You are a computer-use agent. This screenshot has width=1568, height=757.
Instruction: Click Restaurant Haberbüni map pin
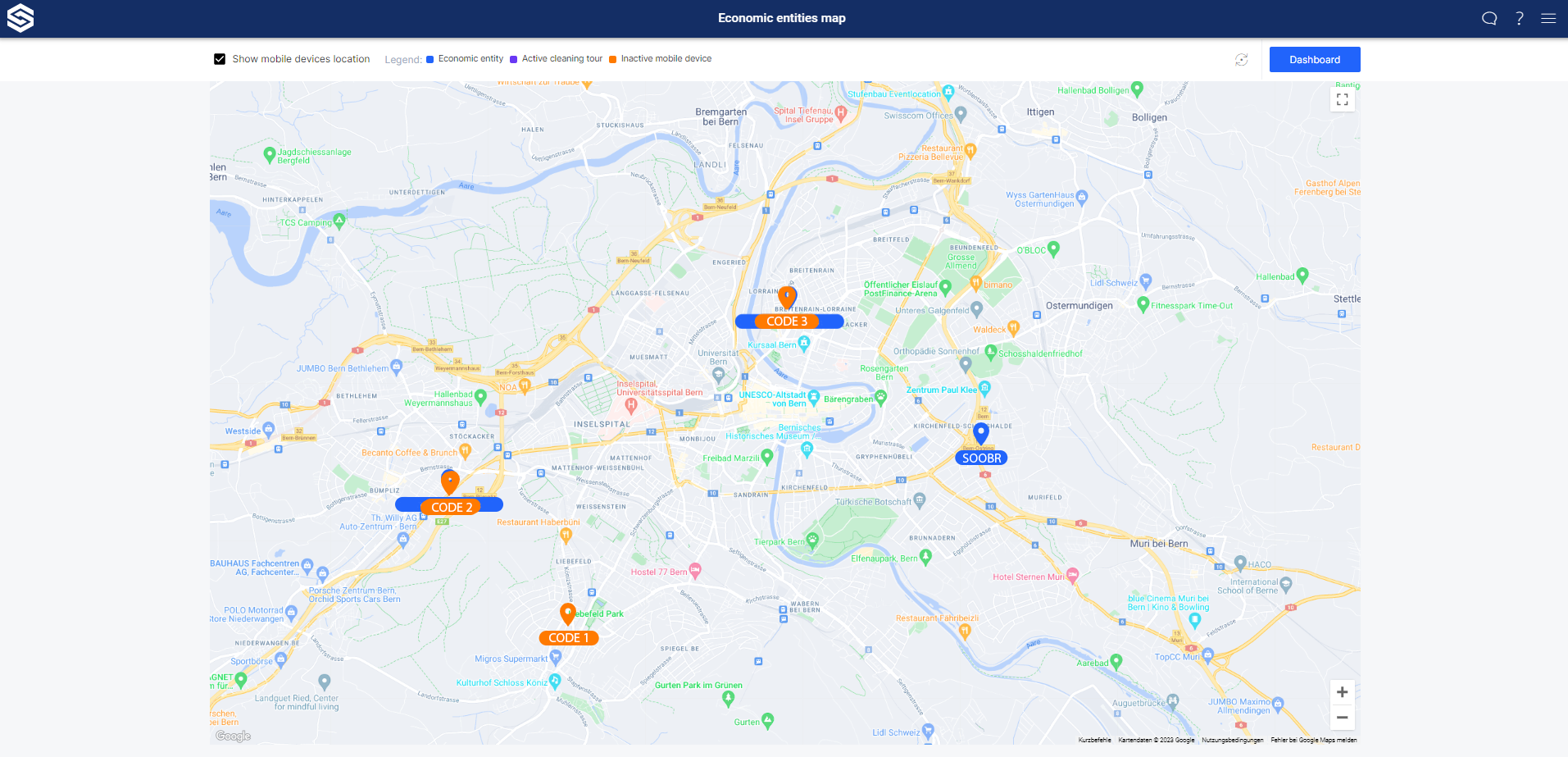pyautogui.click(x=566, y=536)
